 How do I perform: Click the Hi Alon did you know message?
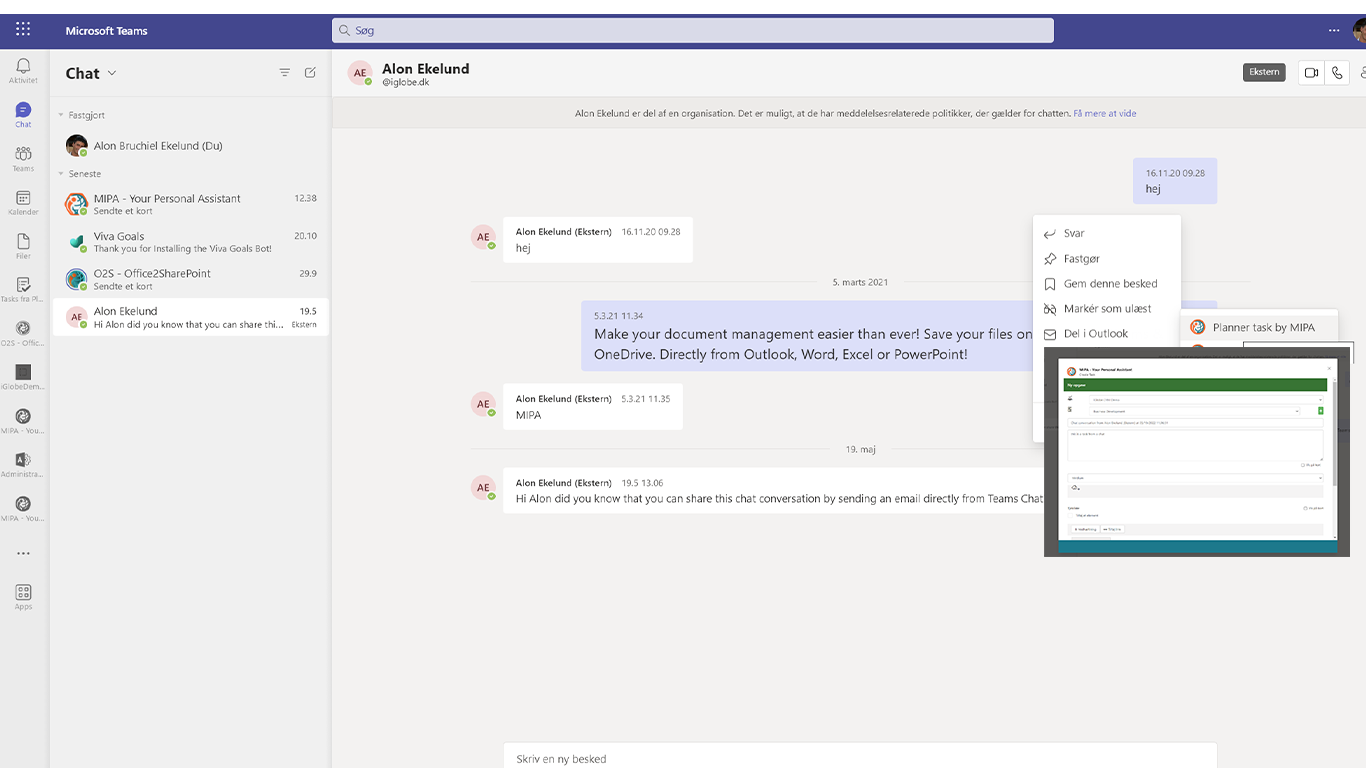pyautogui.click(x=778, y=499)
